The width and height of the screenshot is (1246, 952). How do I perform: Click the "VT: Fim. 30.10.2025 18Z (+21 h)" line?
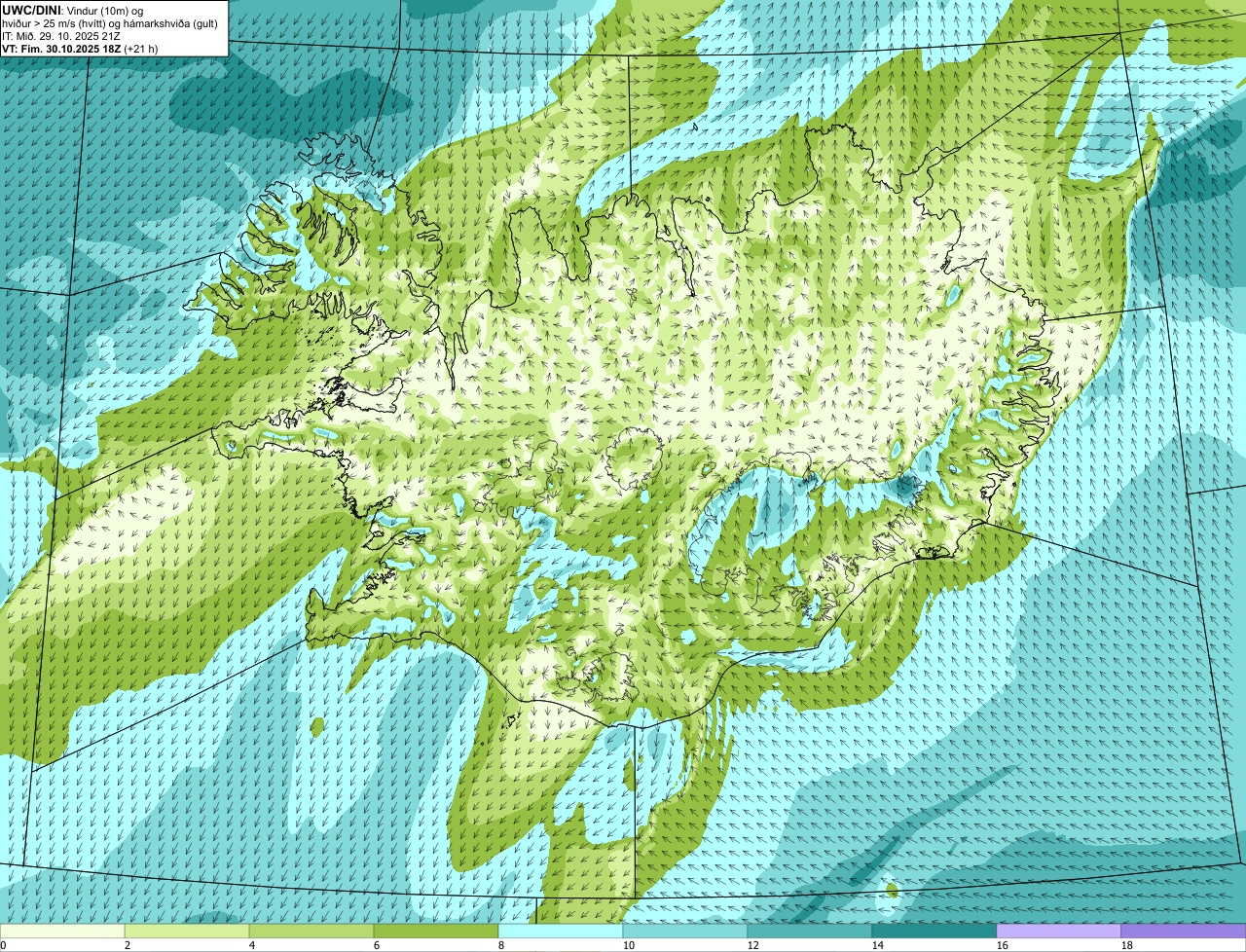80,48
